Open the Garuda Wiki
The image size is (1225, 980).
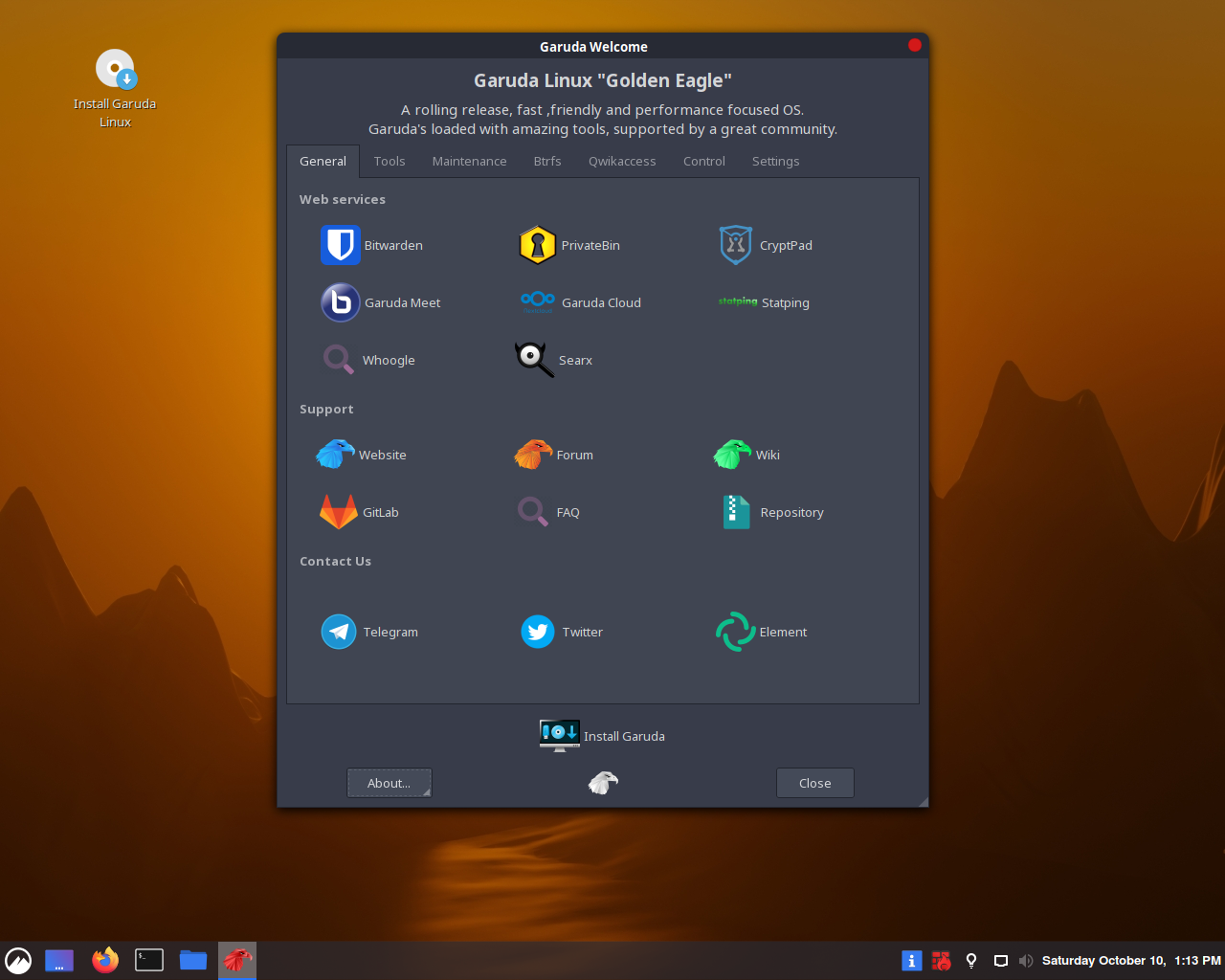coord(746,455)
